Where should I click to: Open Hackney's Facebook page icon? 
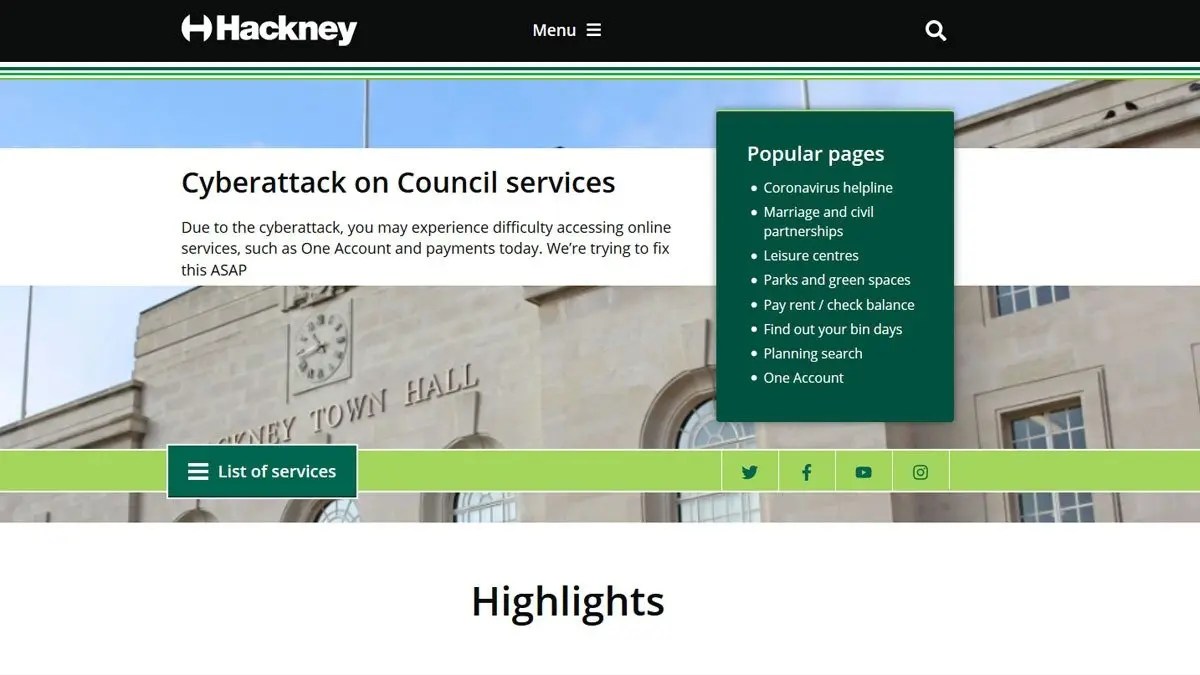pyautogui.click(x=807, y=472)
